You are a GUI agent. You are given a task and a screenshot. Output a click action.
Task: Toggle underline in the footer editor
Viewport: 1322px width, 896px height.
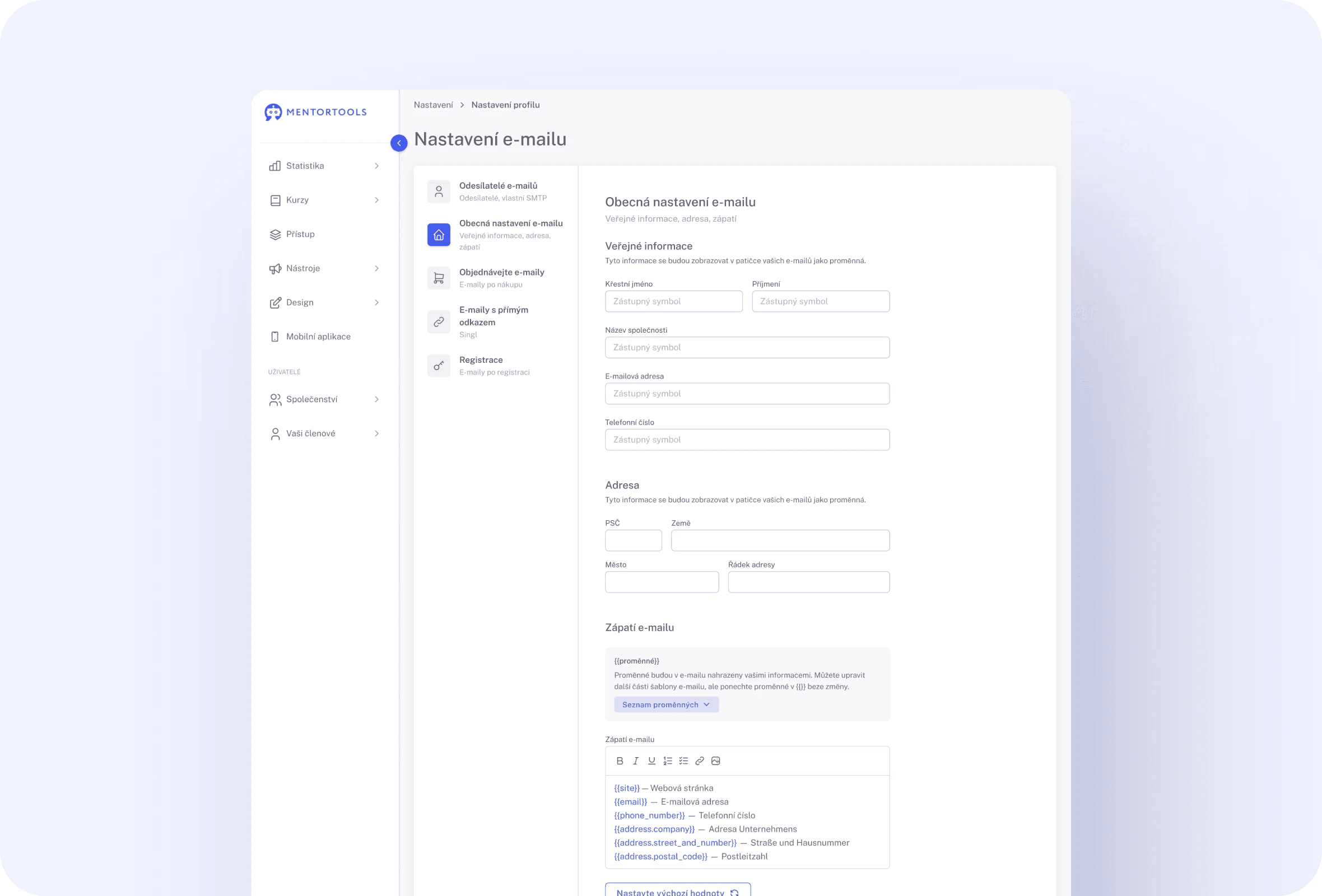point(651,760)
